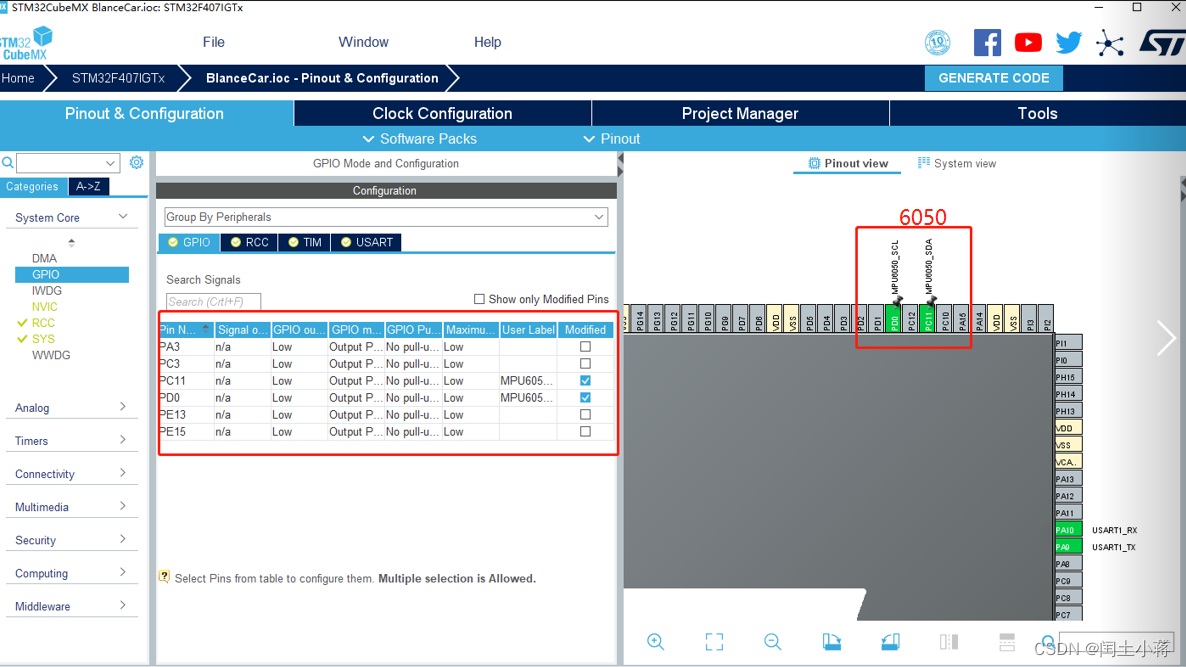Expand the Analog category
The width and height of the screenshot is (1186, 667).
[71, 408]
